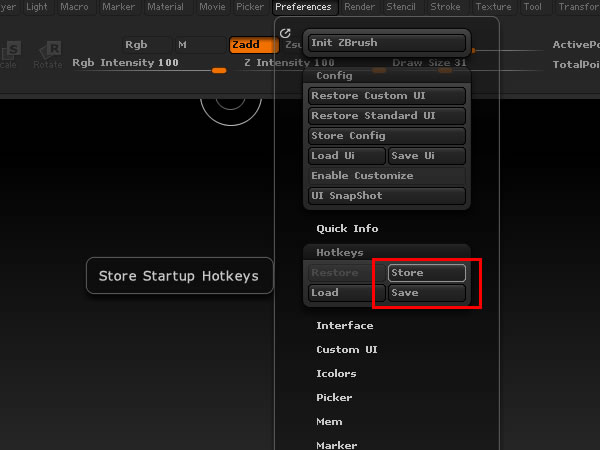Click the Hotkeys Store button

tap(427, 273)
